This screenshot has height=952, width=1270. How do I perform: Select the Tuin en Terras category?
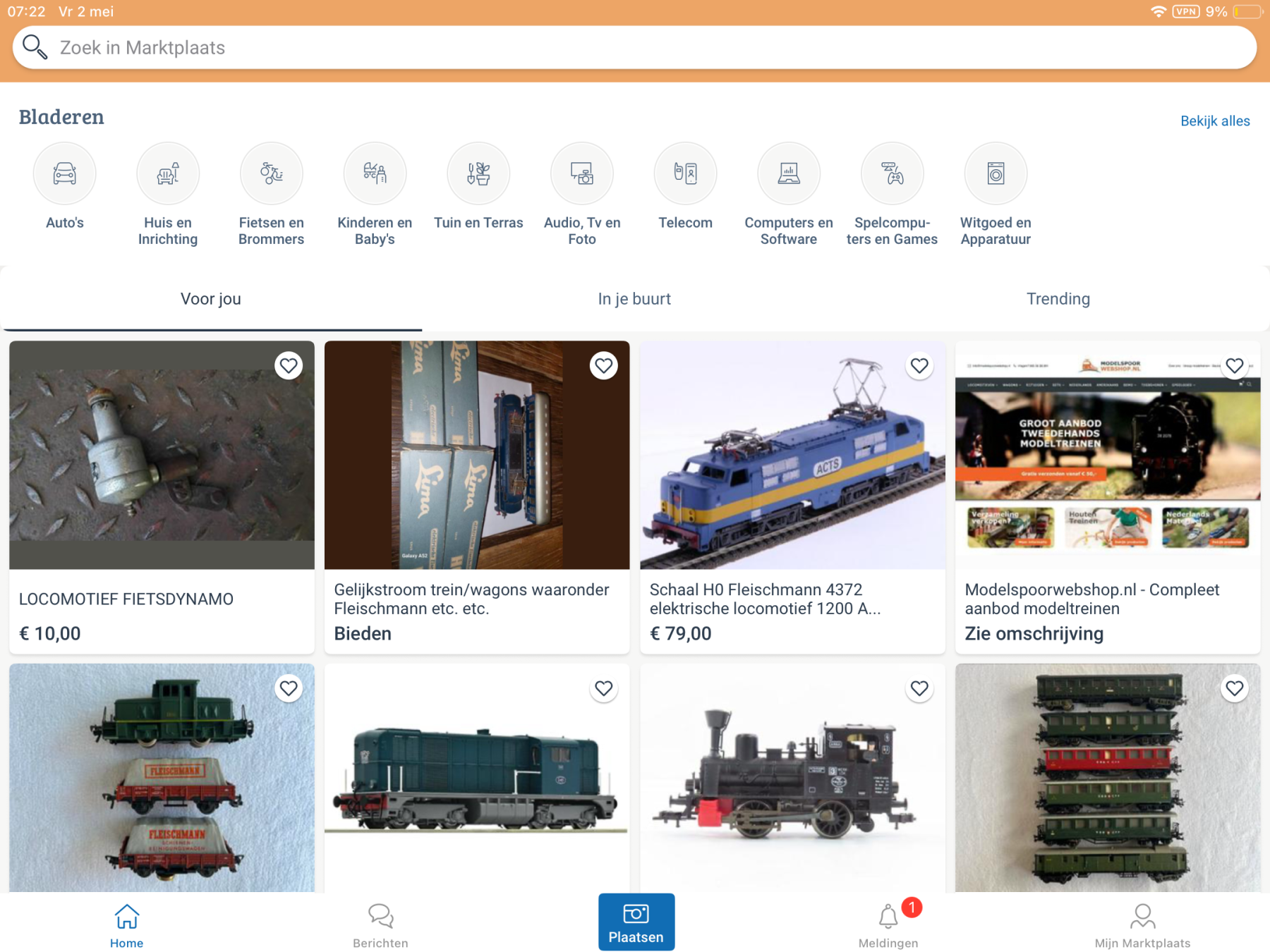pyautogui.click(x=478, y=173)
